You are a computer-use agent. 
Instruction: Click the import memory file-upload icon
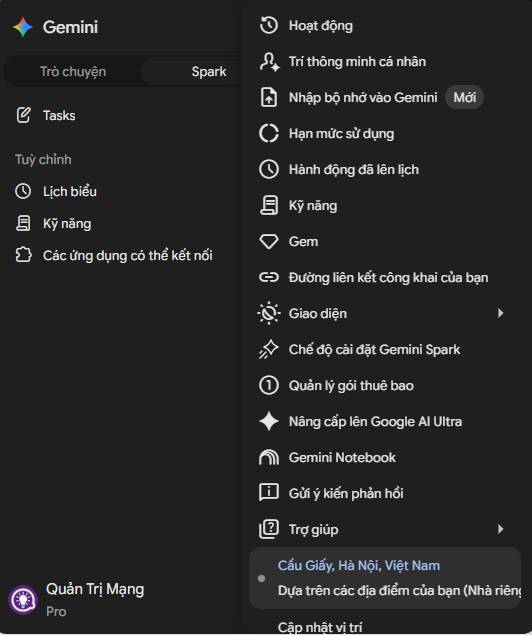269,98
